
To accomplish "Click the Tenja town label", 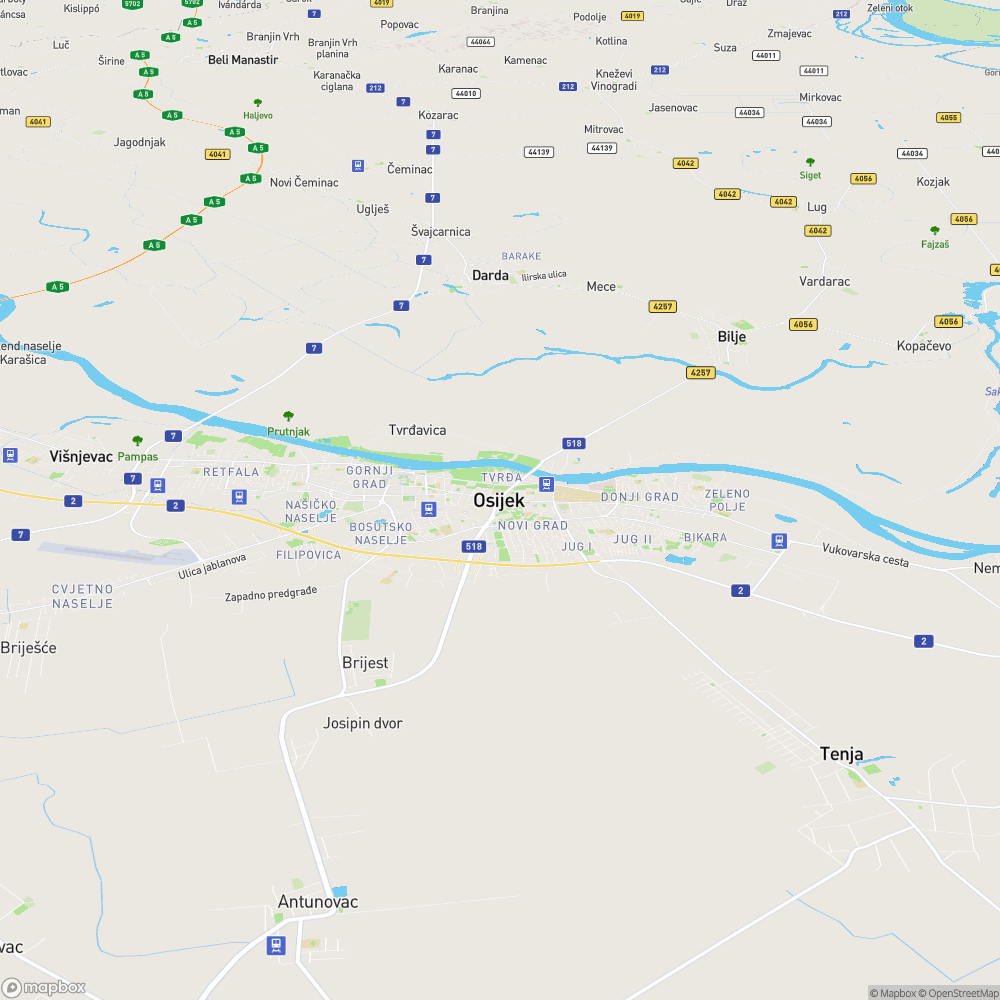I will [x=841, y=754].
